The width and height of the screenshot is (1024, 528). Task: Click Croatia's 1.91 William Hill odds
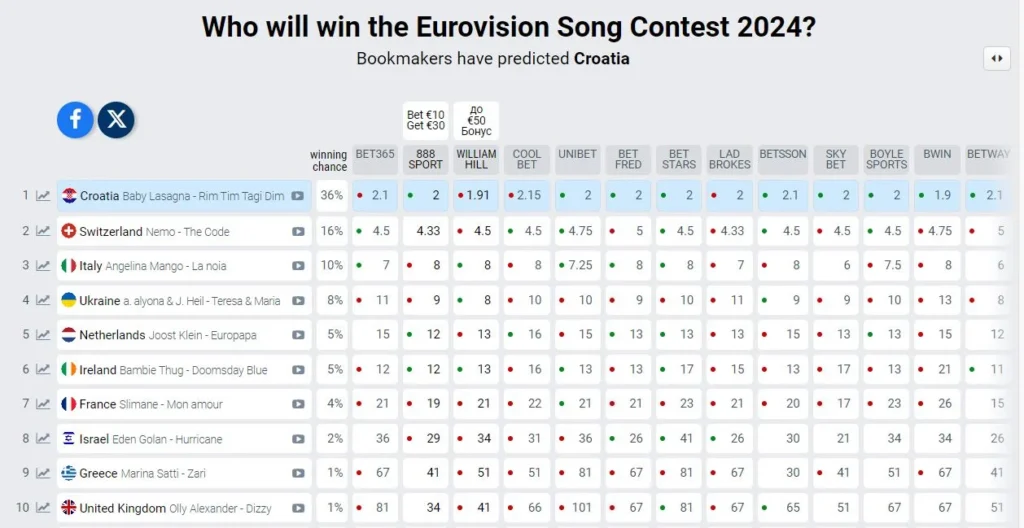point(476,195)
